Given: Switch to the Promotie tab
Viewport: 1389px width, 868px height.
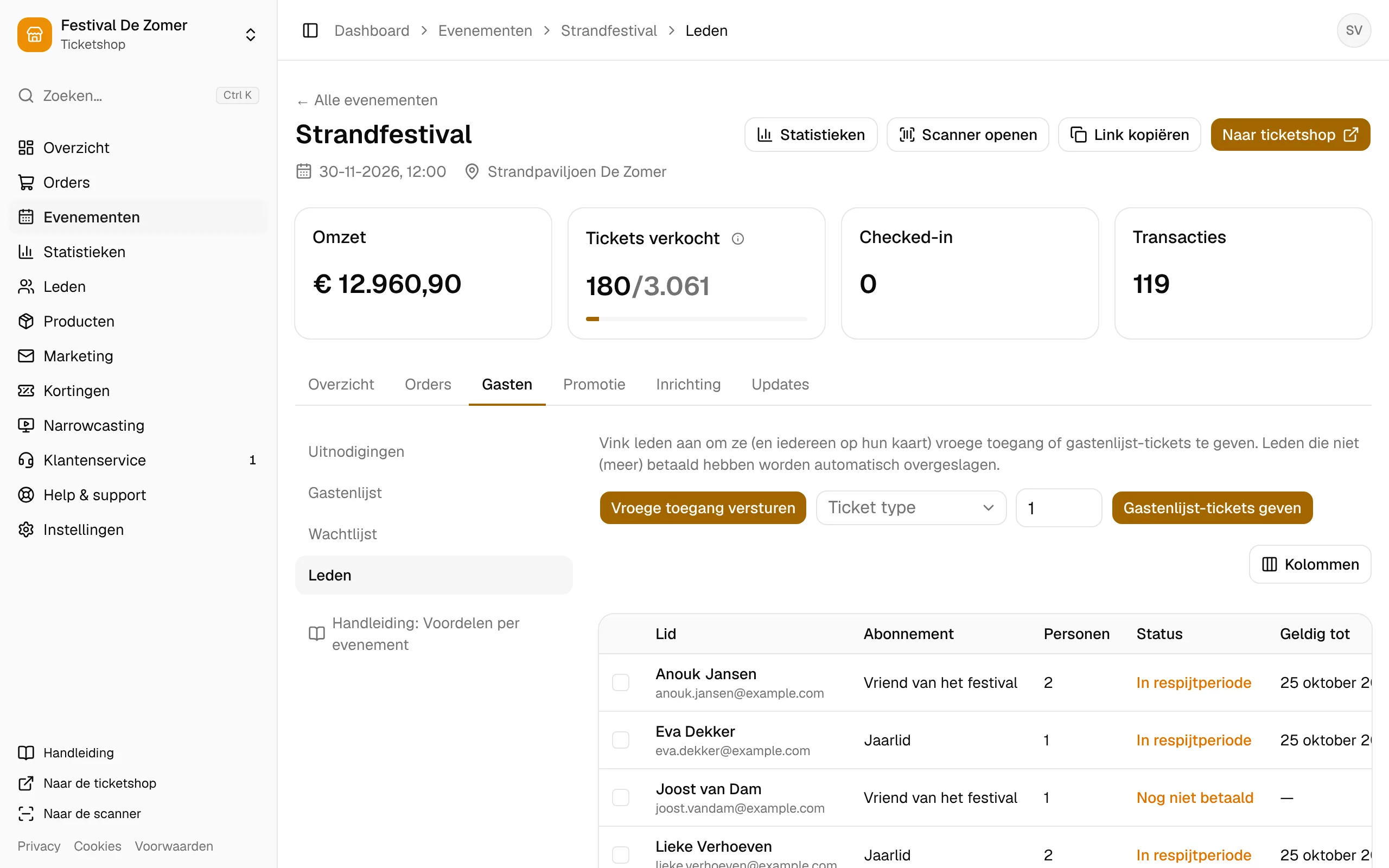Looking at the screenshot, I should 594,384.
